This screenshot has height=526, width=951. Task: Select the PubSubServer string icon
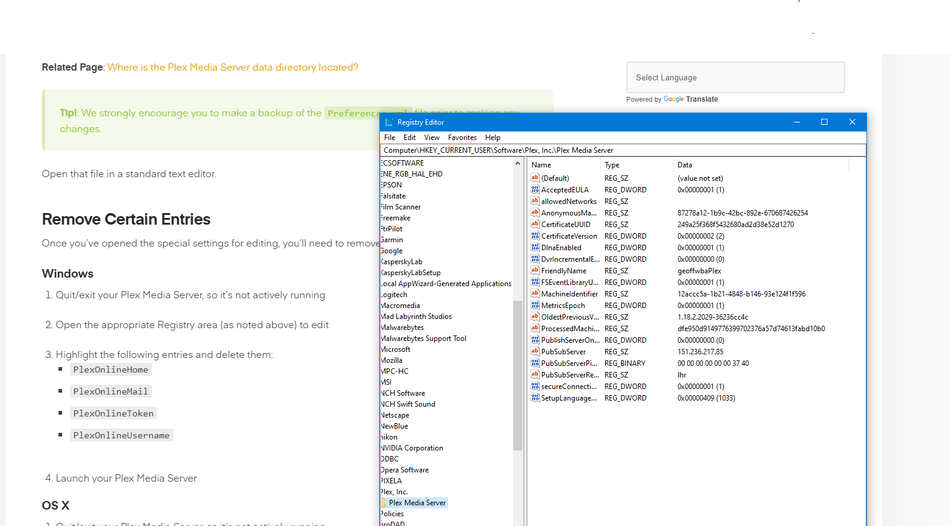[535, 352]
